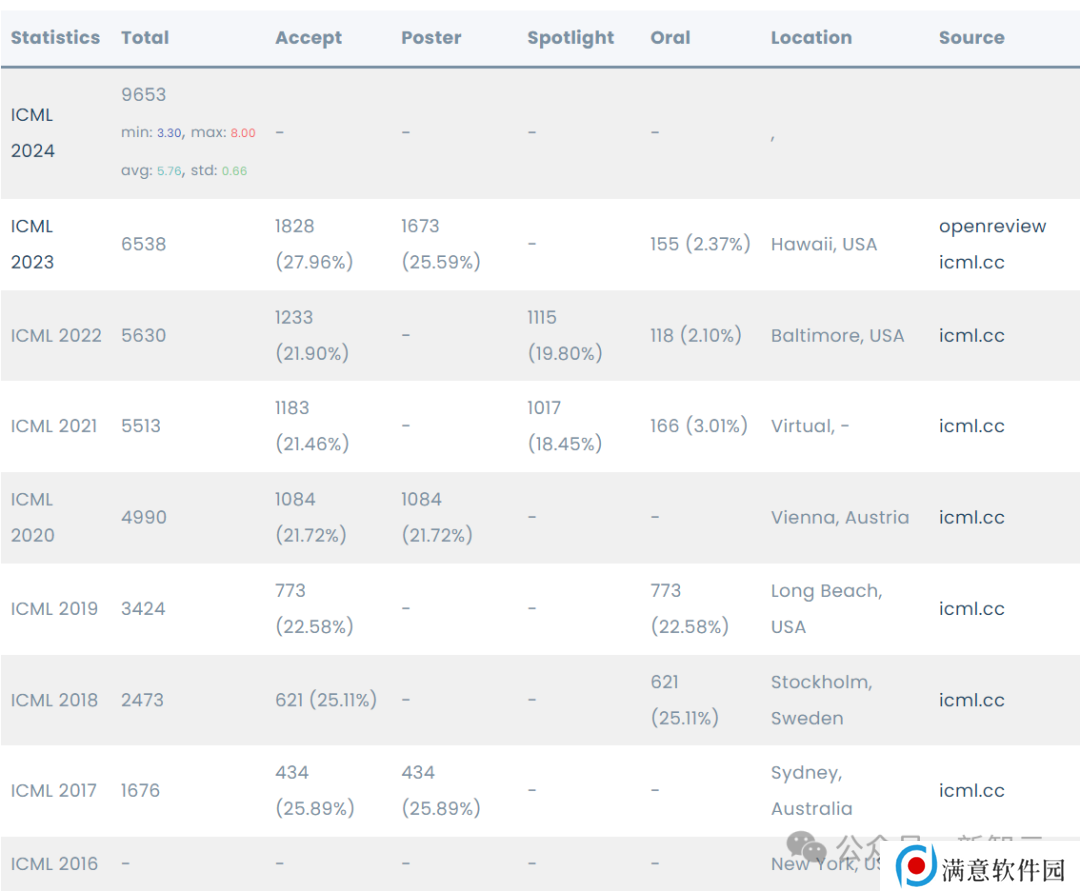Select the Poster column header
1080x891 pixels.
point(431,37)
